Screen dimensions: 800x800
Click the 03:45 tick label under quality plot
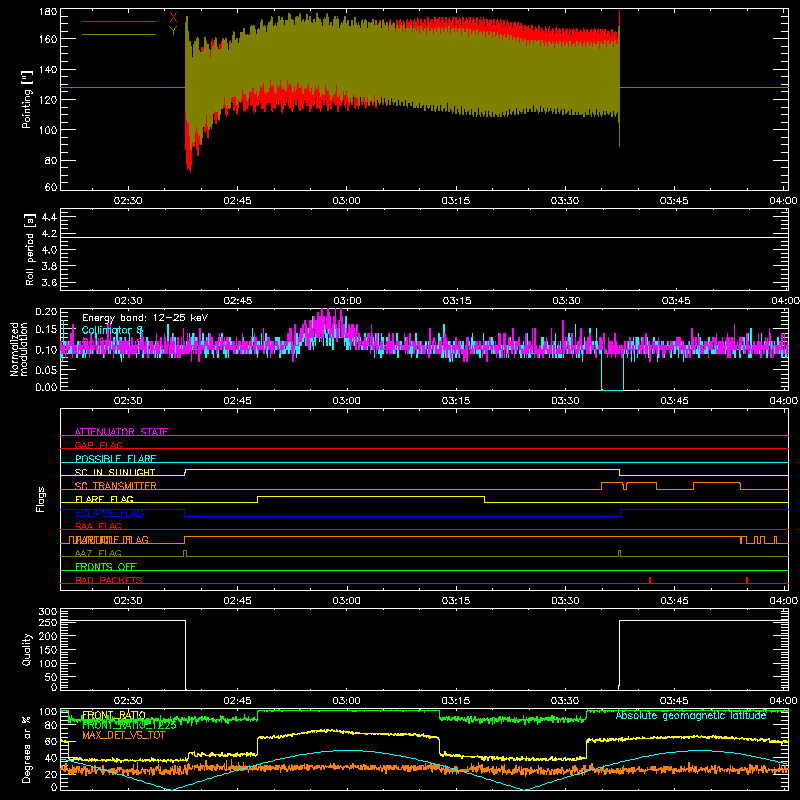(674, 701)
